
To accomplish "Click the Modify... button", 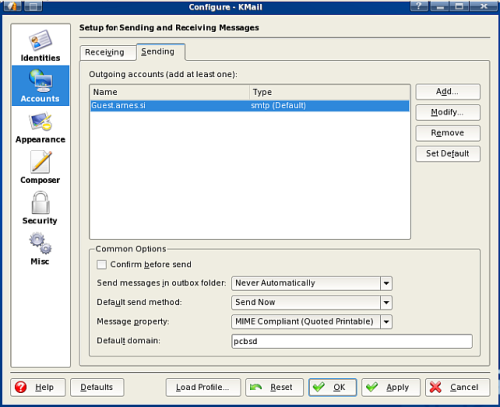I will coord(448,112).
